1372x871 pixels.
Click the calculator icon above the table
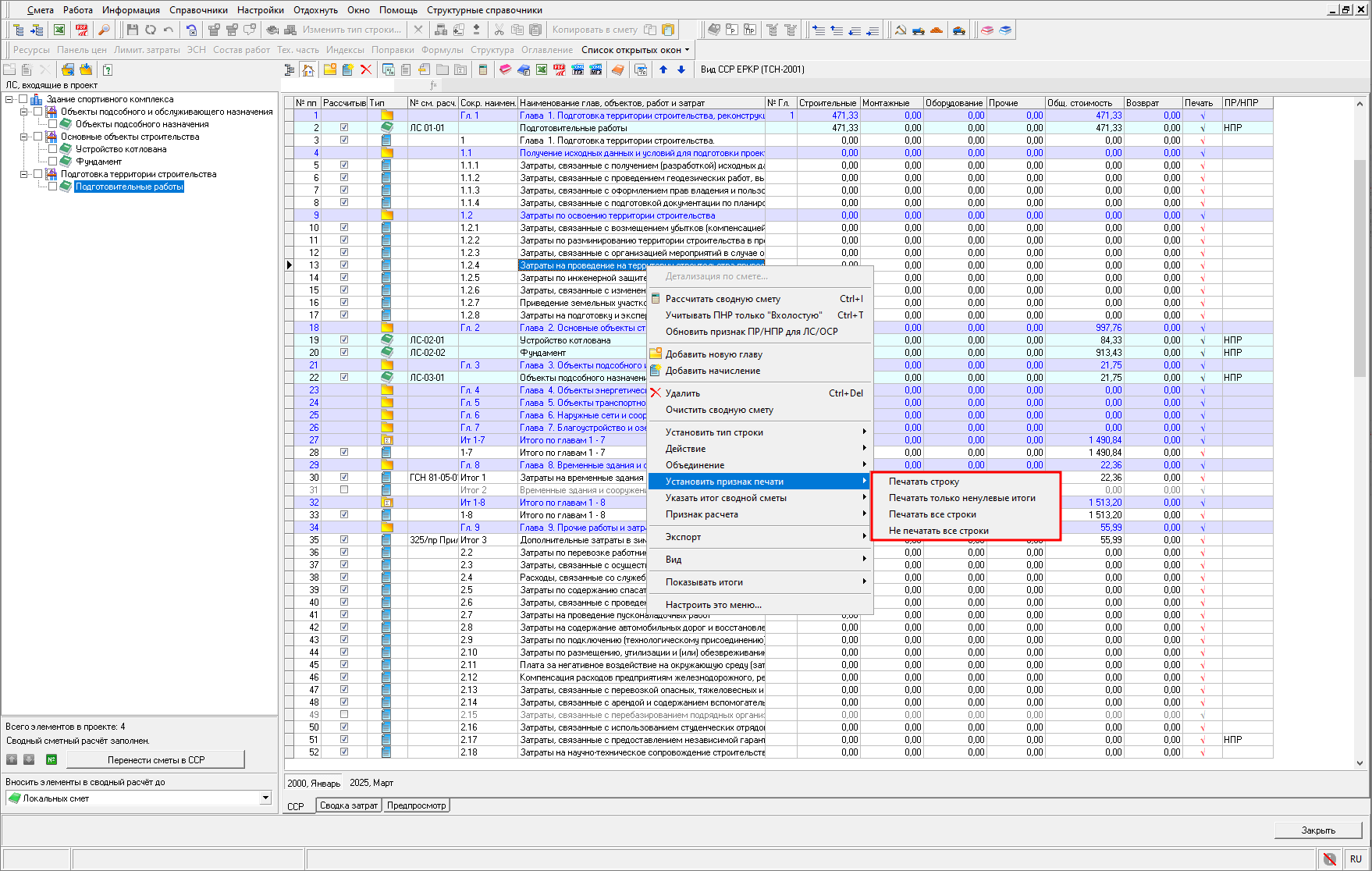[x=482, y=69]
